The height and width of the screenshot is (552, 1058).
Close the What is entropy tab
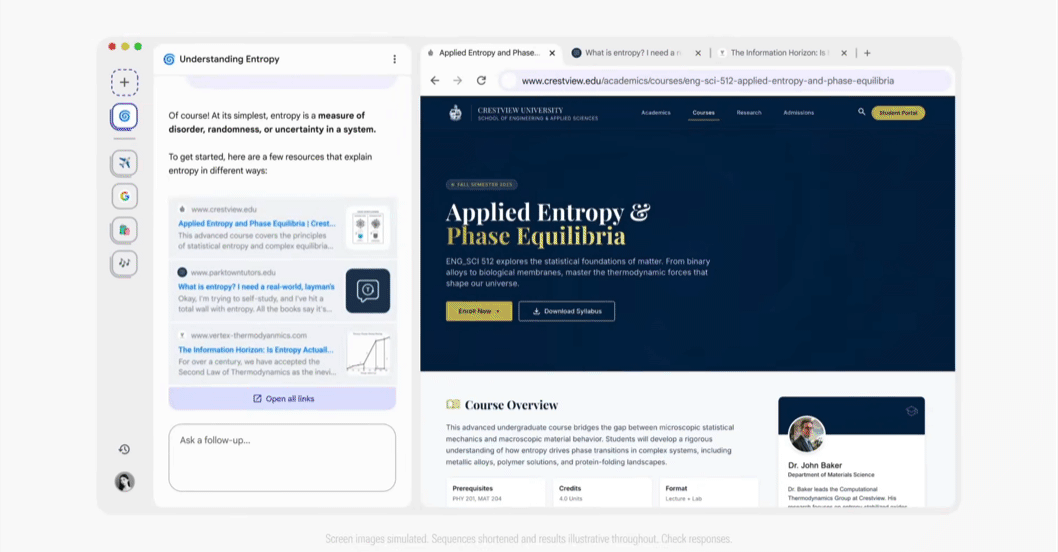[x=698, y=53]
